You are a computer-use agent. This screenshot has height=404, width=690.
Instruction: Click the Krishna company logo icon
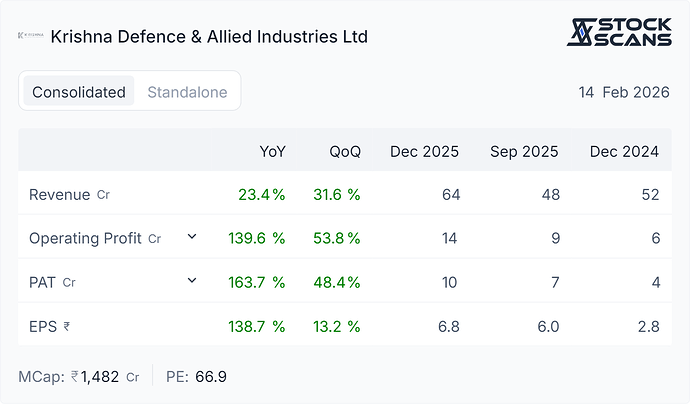pyautogui.click(x=31, y=35)
